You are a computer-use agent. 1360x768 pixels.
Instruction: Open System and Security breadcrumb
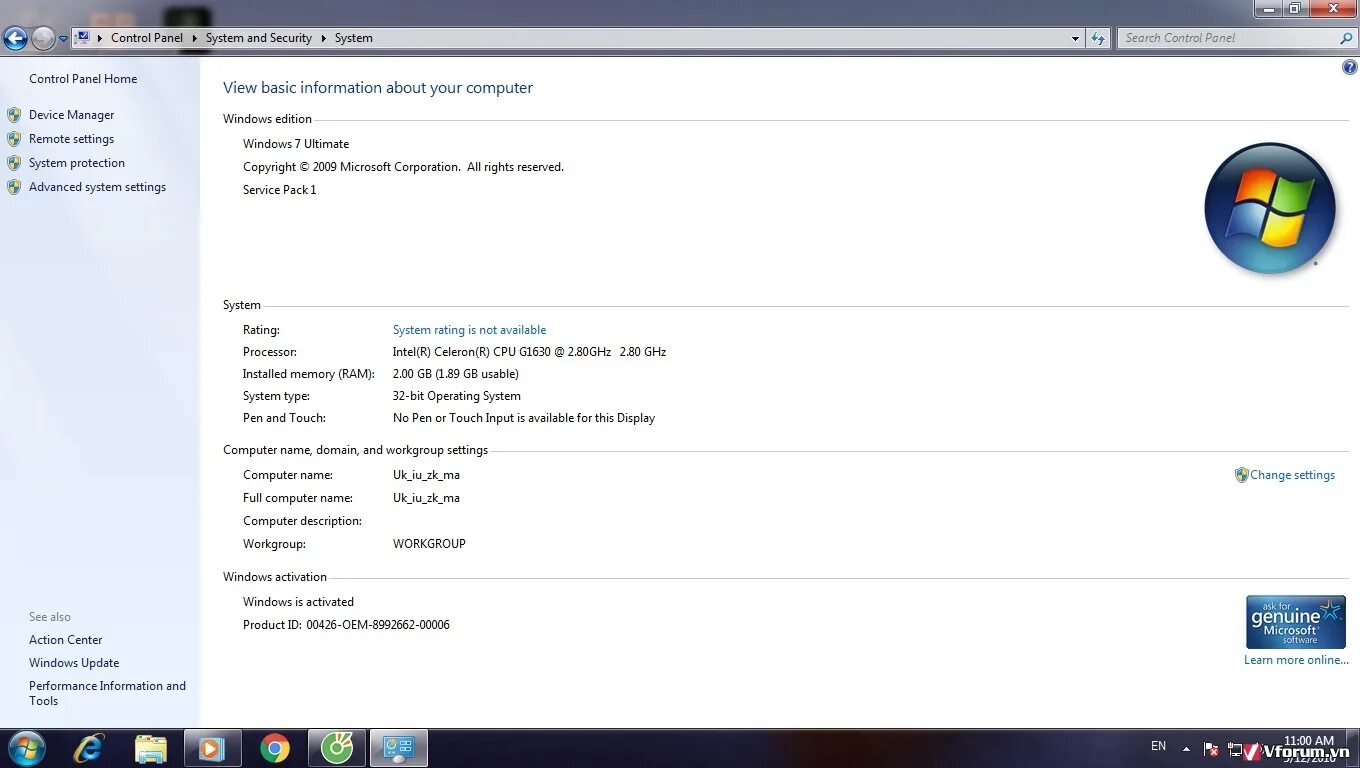(x=259, y=38)
